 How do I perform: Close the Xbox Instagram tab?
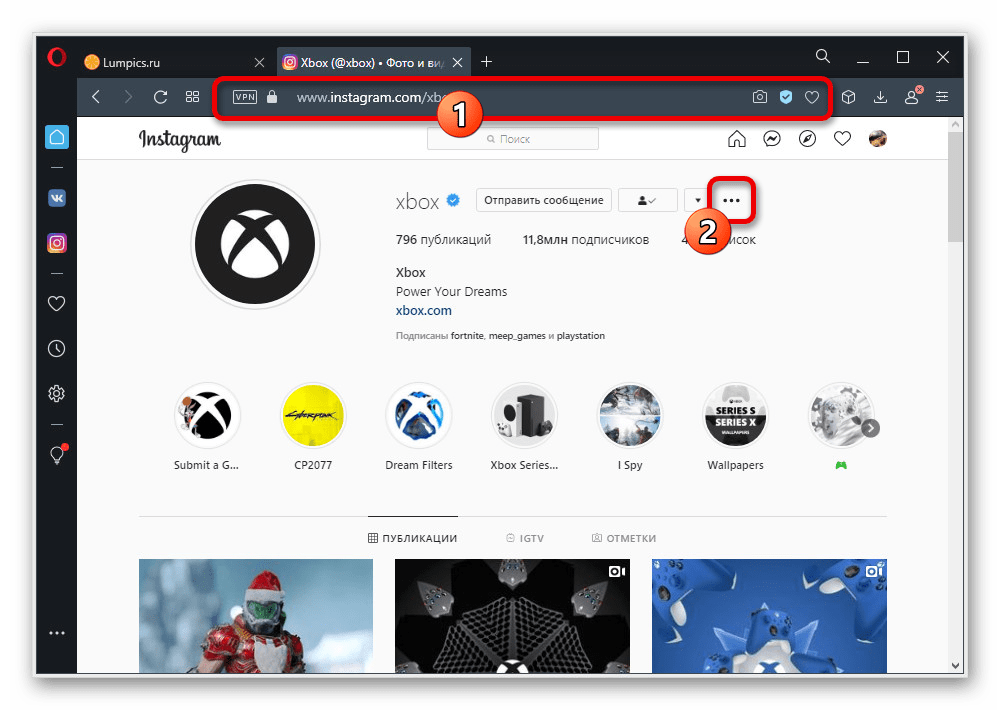[457, 63]
